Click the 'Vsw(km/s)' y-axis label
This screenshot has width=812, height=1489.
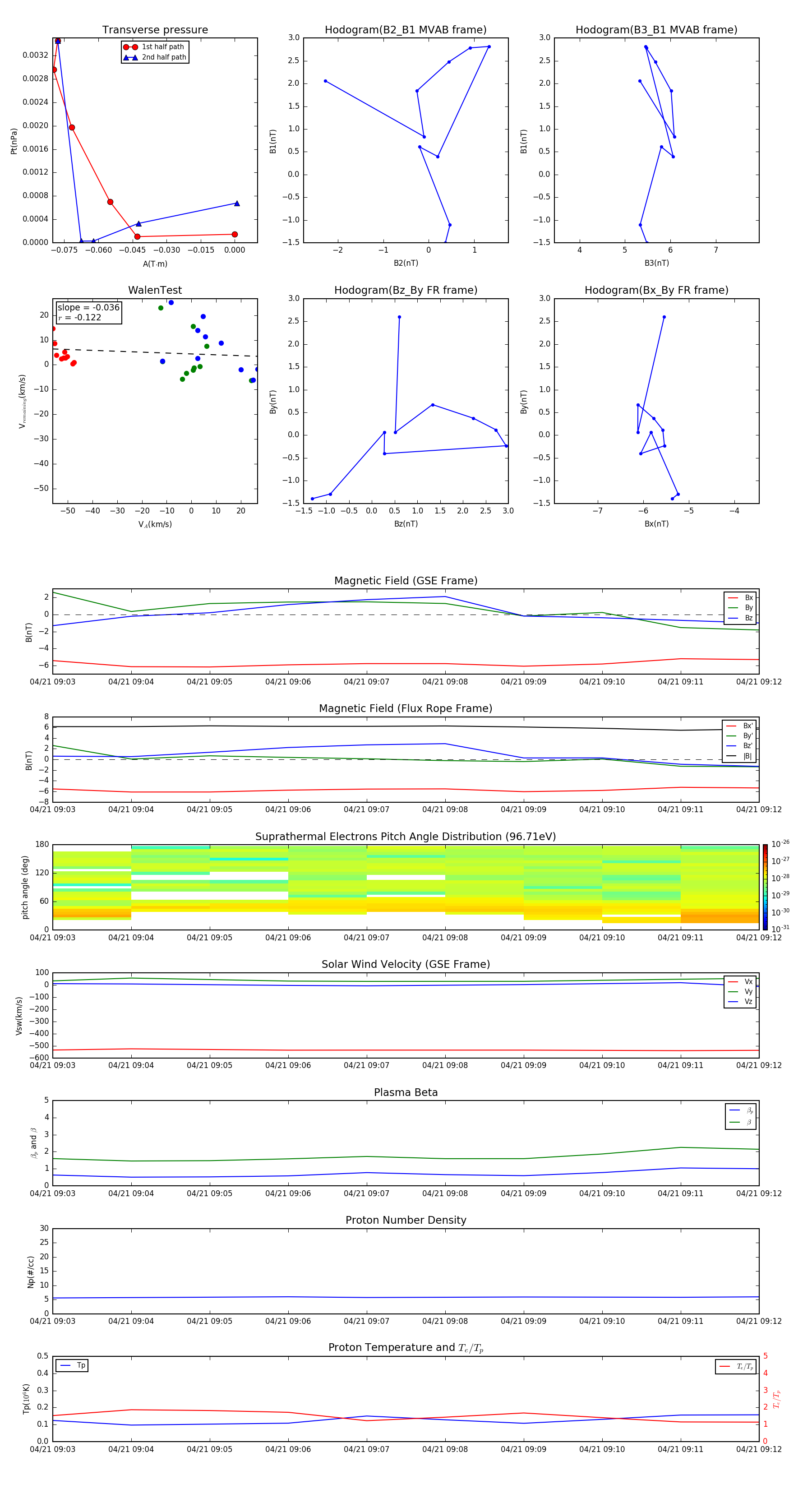coord(19,1016)
